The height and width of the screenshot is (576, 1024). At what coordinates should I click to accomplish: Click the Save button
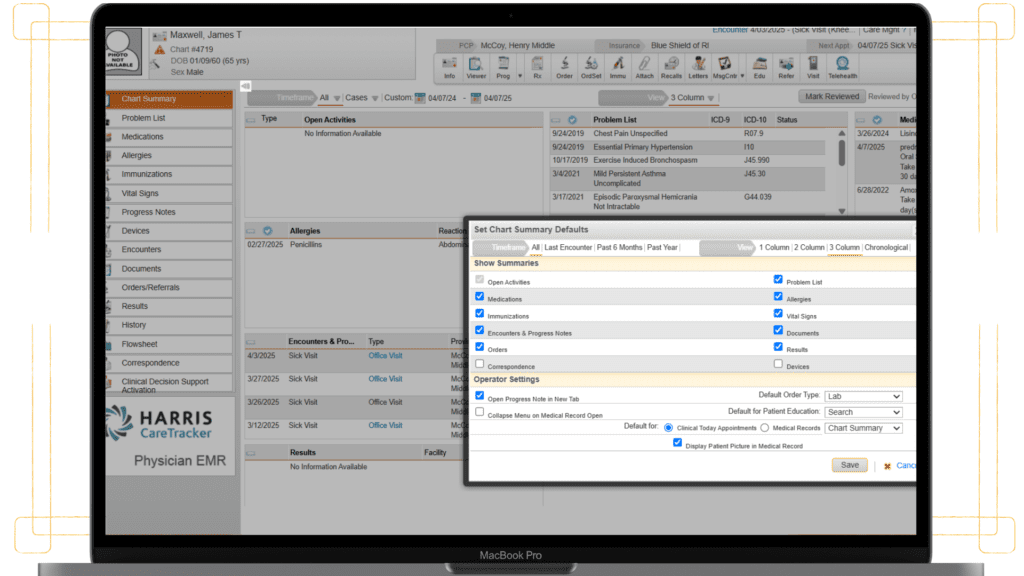[x=849, y=465]
